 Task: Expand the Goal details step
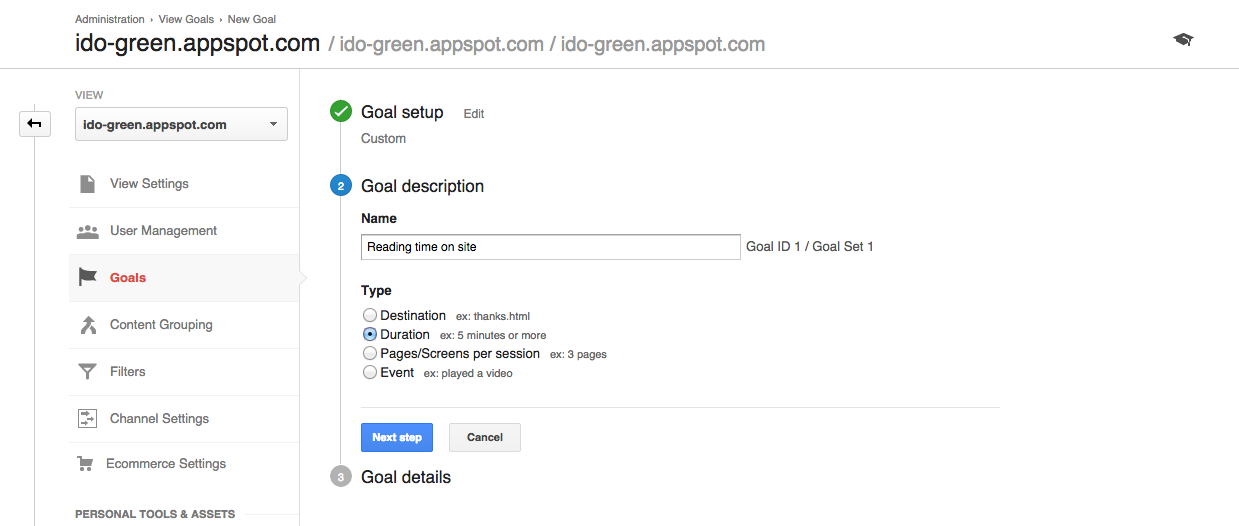tap(405, 477)
